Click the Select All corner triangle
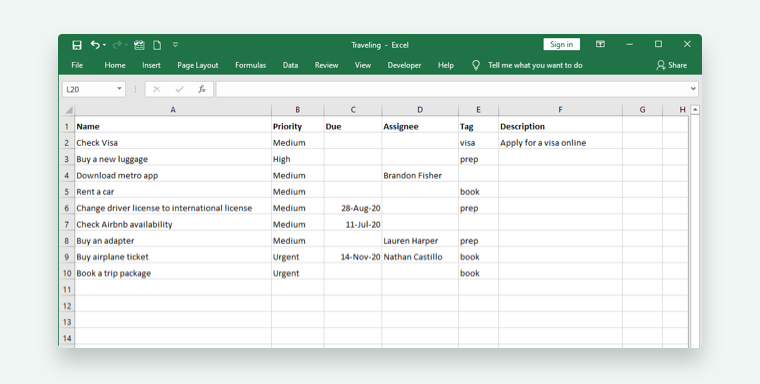The width and height of the screenshot is (760, 384). coord(68,110)
